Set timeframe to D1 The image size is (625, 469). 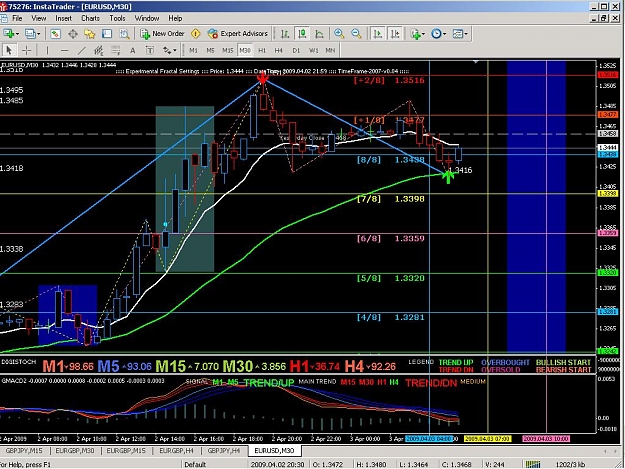click(296, 51)
